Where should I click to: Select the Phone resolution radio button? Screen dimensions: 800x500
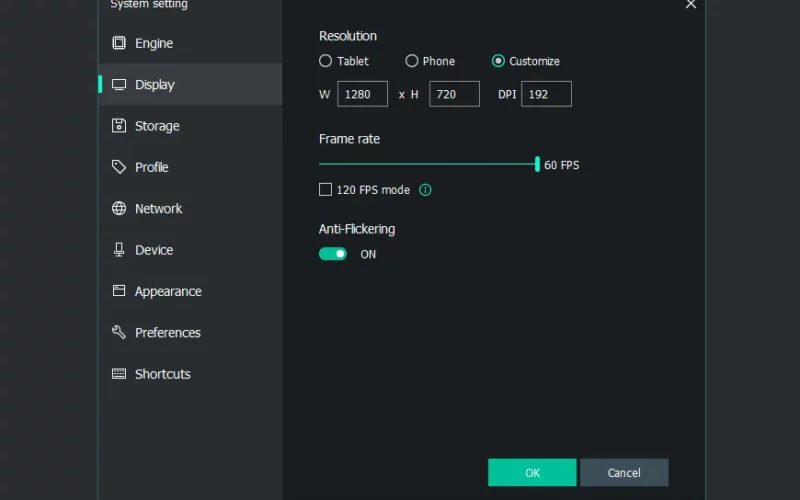click(412, 61)
